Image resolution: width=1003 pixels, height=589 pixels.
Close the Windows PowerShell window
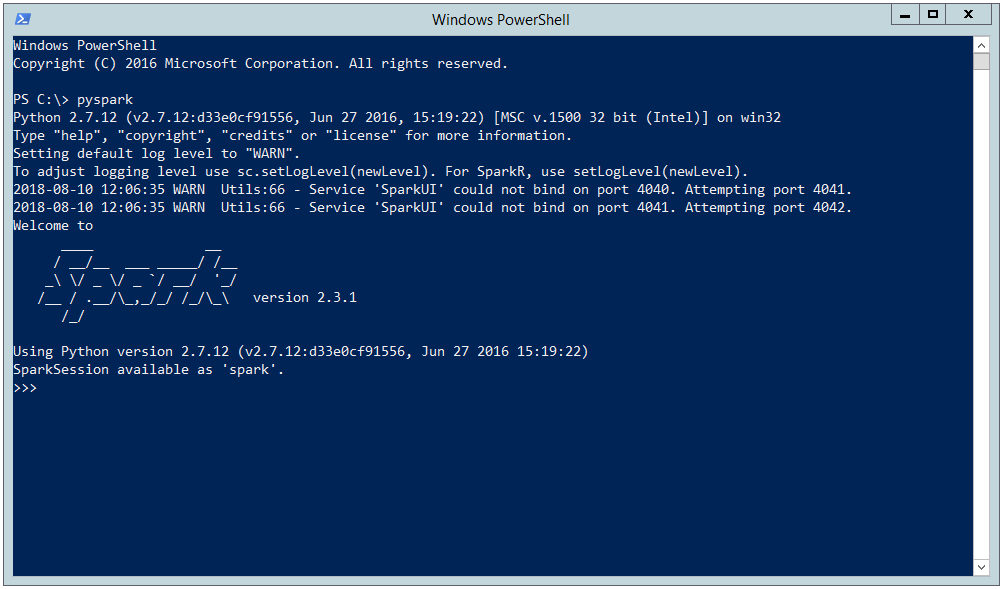click(x=970, y=15)
